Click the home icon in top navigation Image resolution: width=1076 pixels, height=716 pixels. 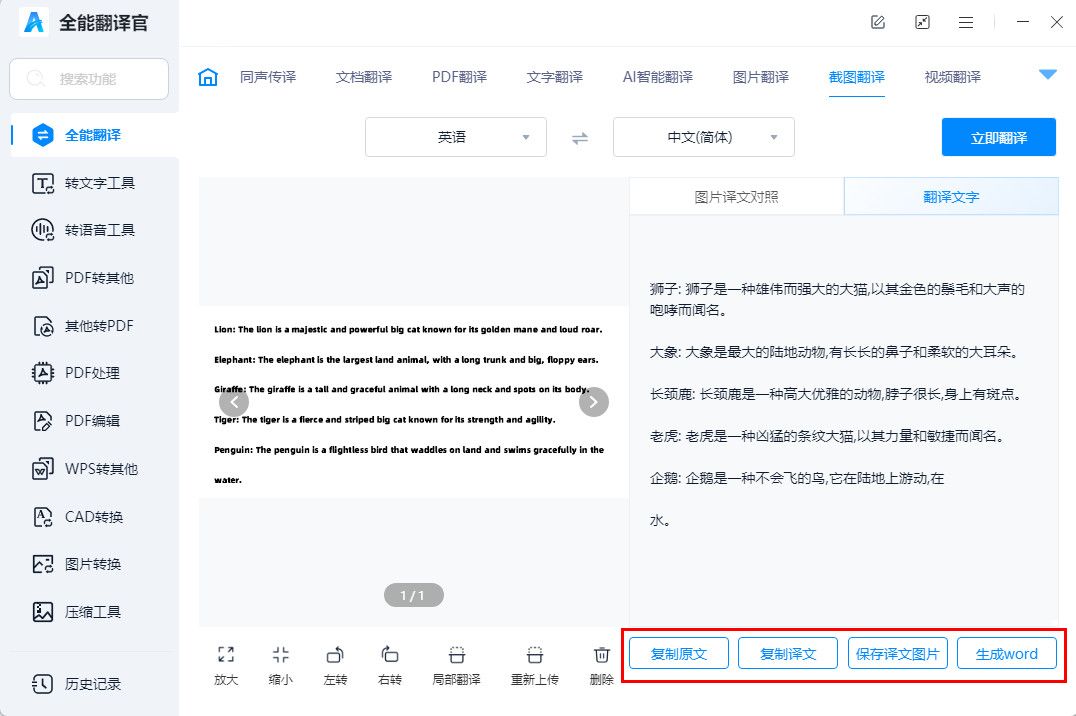pyautogui.click(x=207, y=77)
